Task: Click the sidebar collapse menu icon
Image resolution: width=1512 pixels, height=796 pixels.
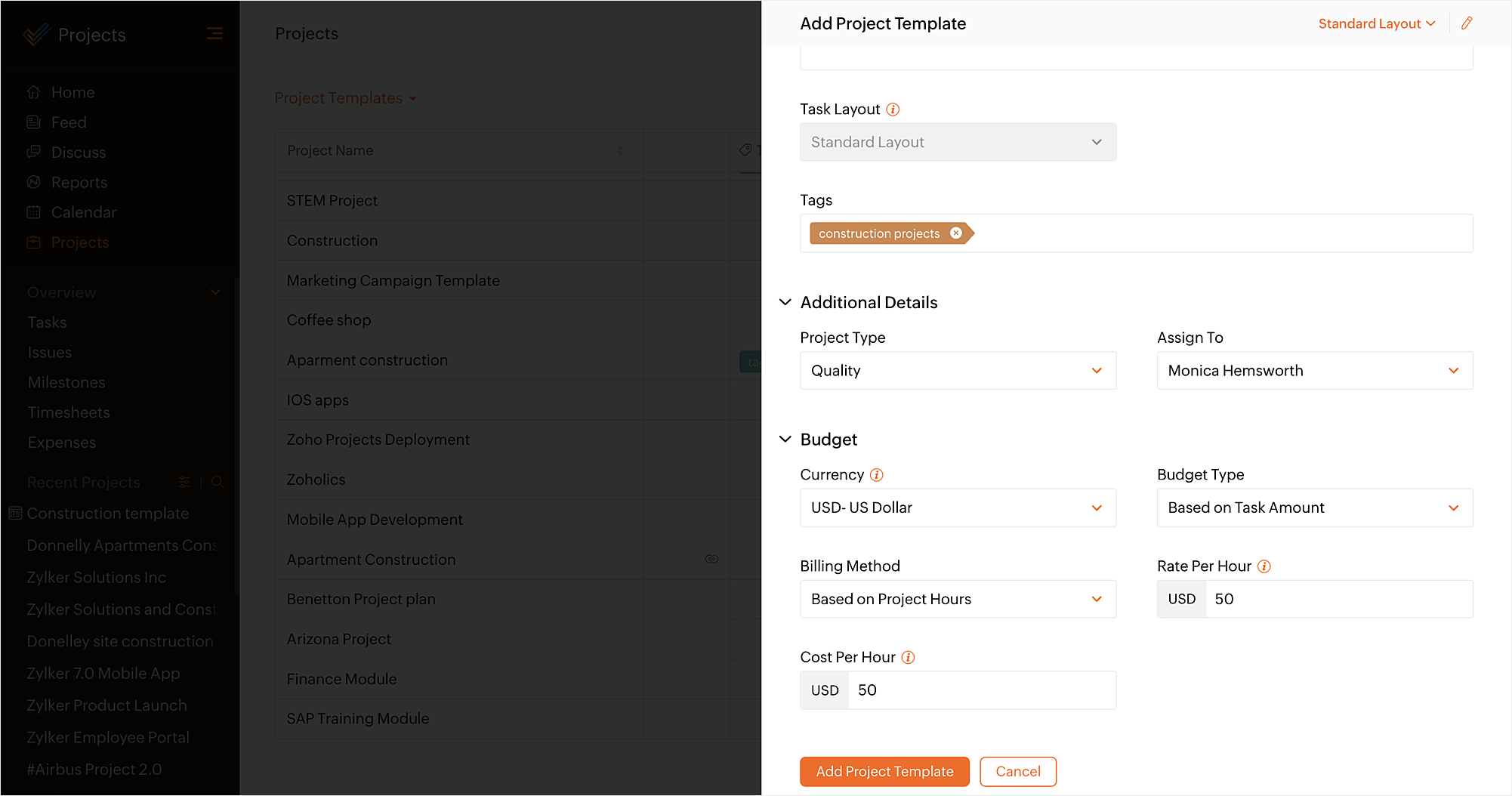Action: click(x=214, y=34)
